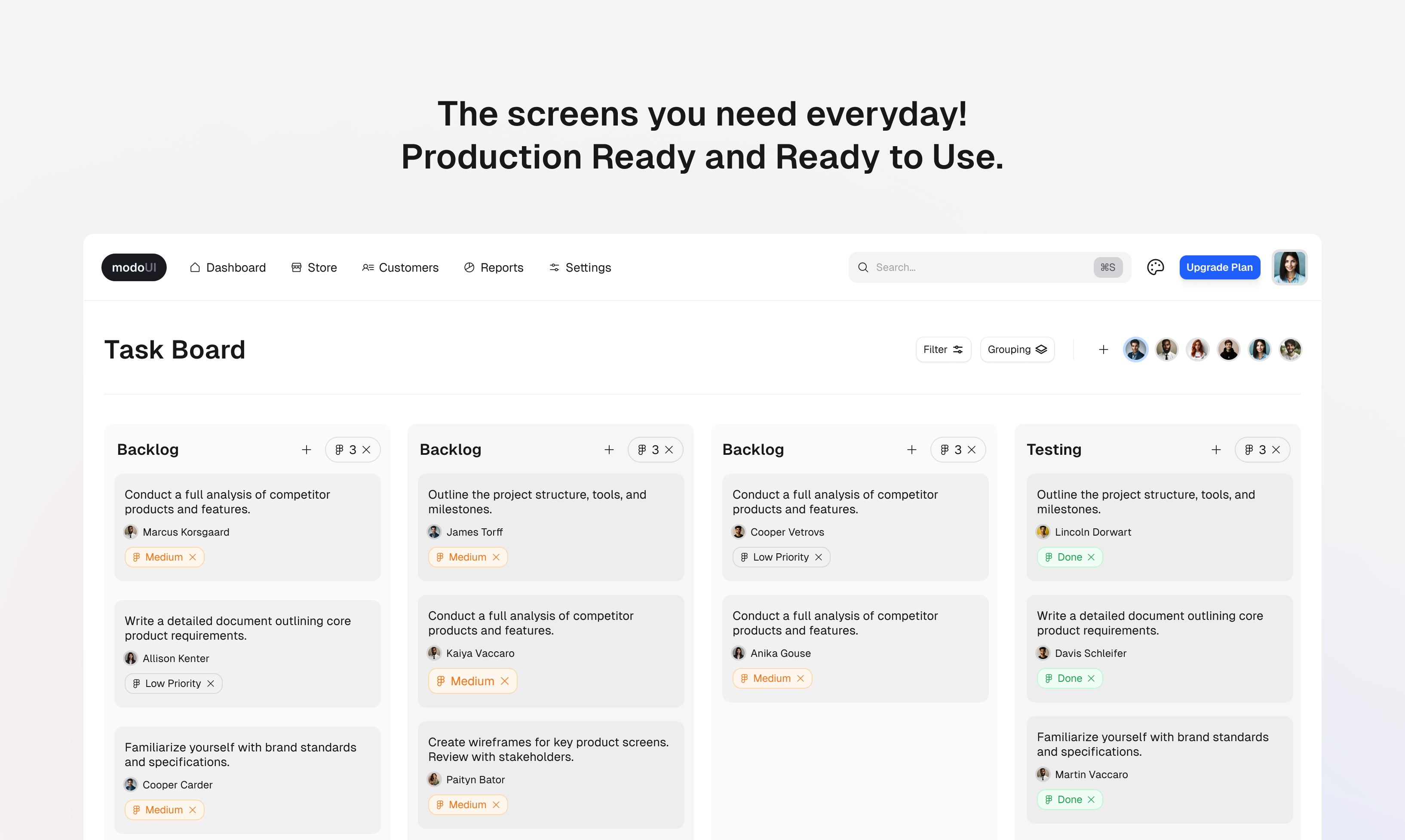
Task: Click Paityn Bator's small avatar
Action: click(x=434, y=779)
